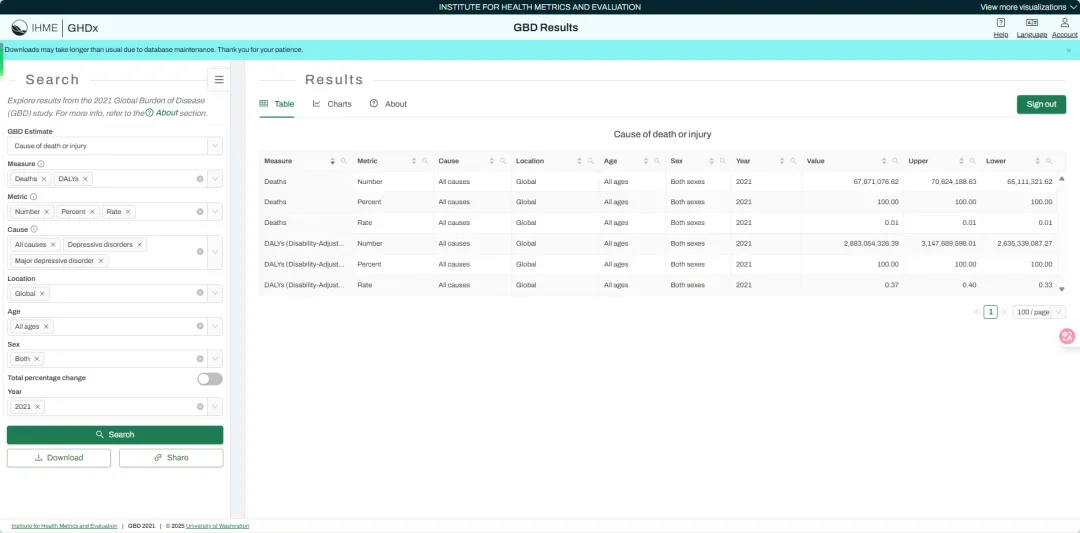Open Institute for Health Metrics footer link
The image size is (1080, 533).
pos(64,526)
